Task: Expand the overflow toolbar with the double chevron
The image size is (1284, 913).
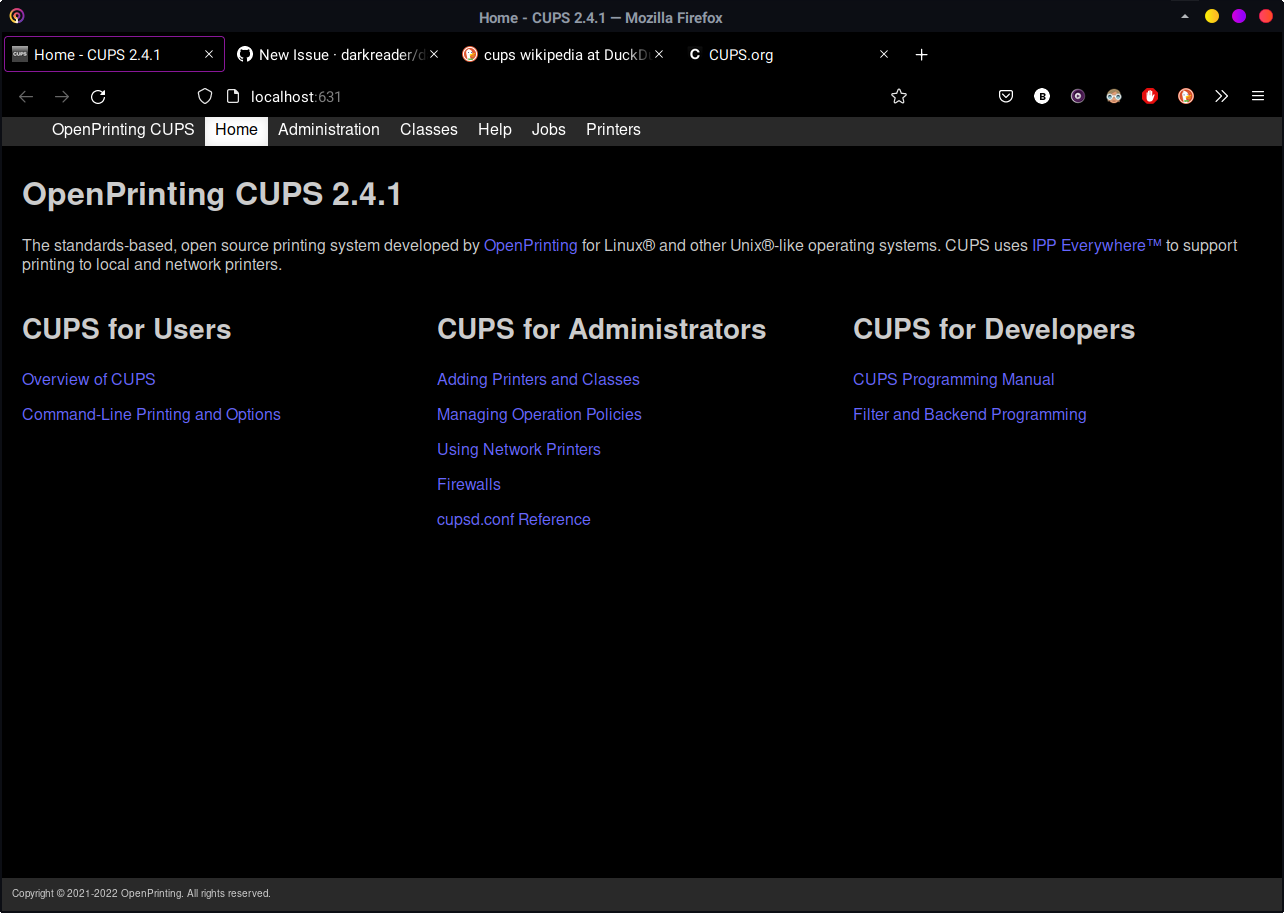Action: (1222, 96)
